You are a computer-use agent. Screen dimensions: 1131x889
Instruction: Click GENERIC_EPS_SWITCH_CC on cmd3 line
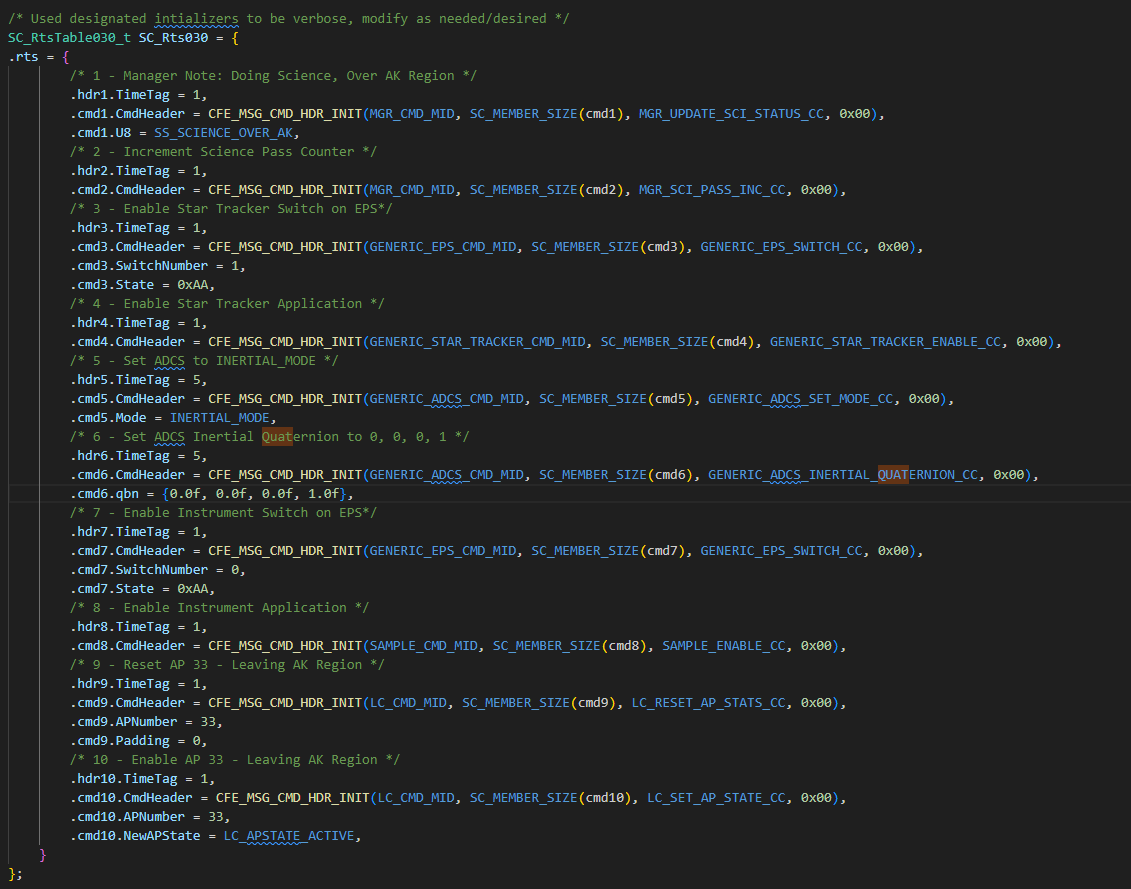[x=781, y=247]
